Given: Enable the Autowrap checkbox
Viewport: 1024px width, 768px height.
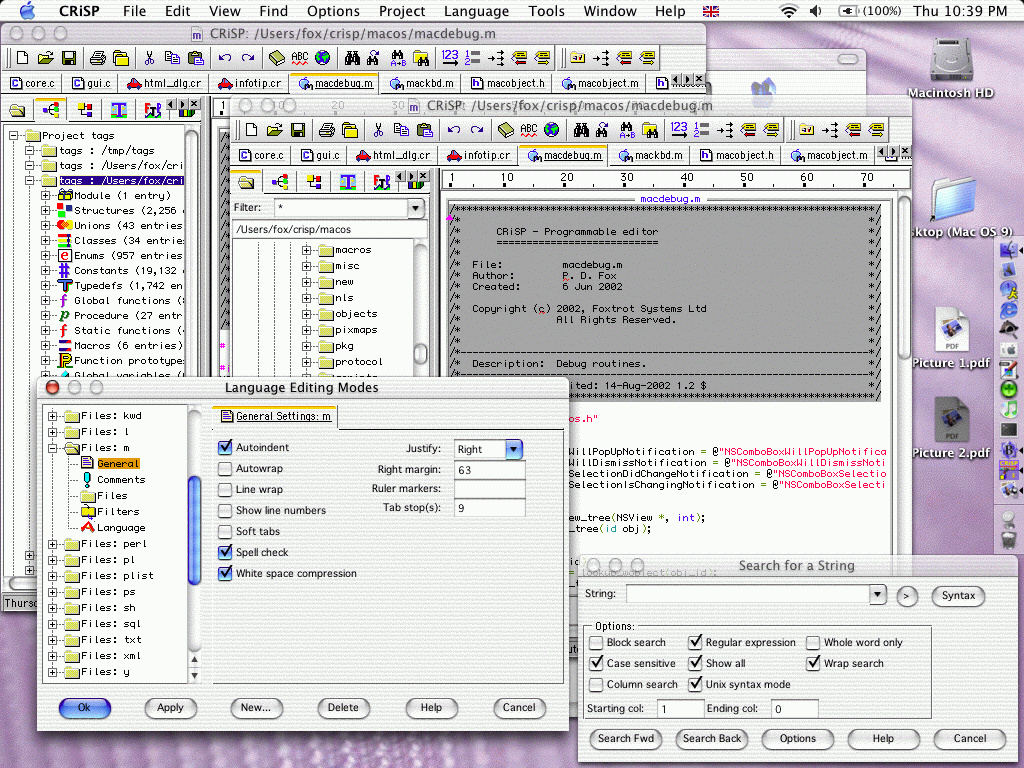Looking at the screenshot, I should click(225, 468).
